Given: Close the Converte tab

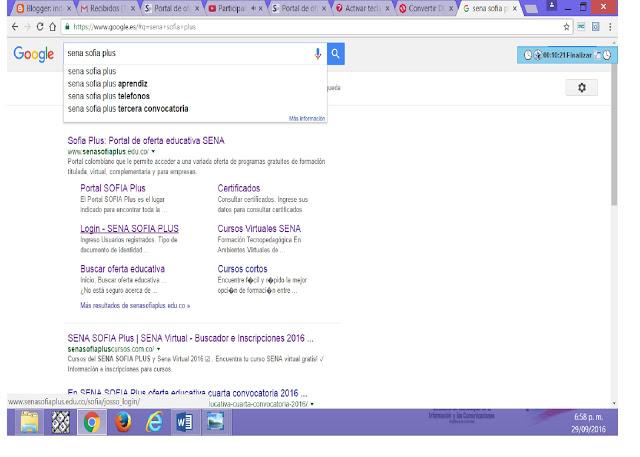Looking at the screenshot, I should pos(451,8).
